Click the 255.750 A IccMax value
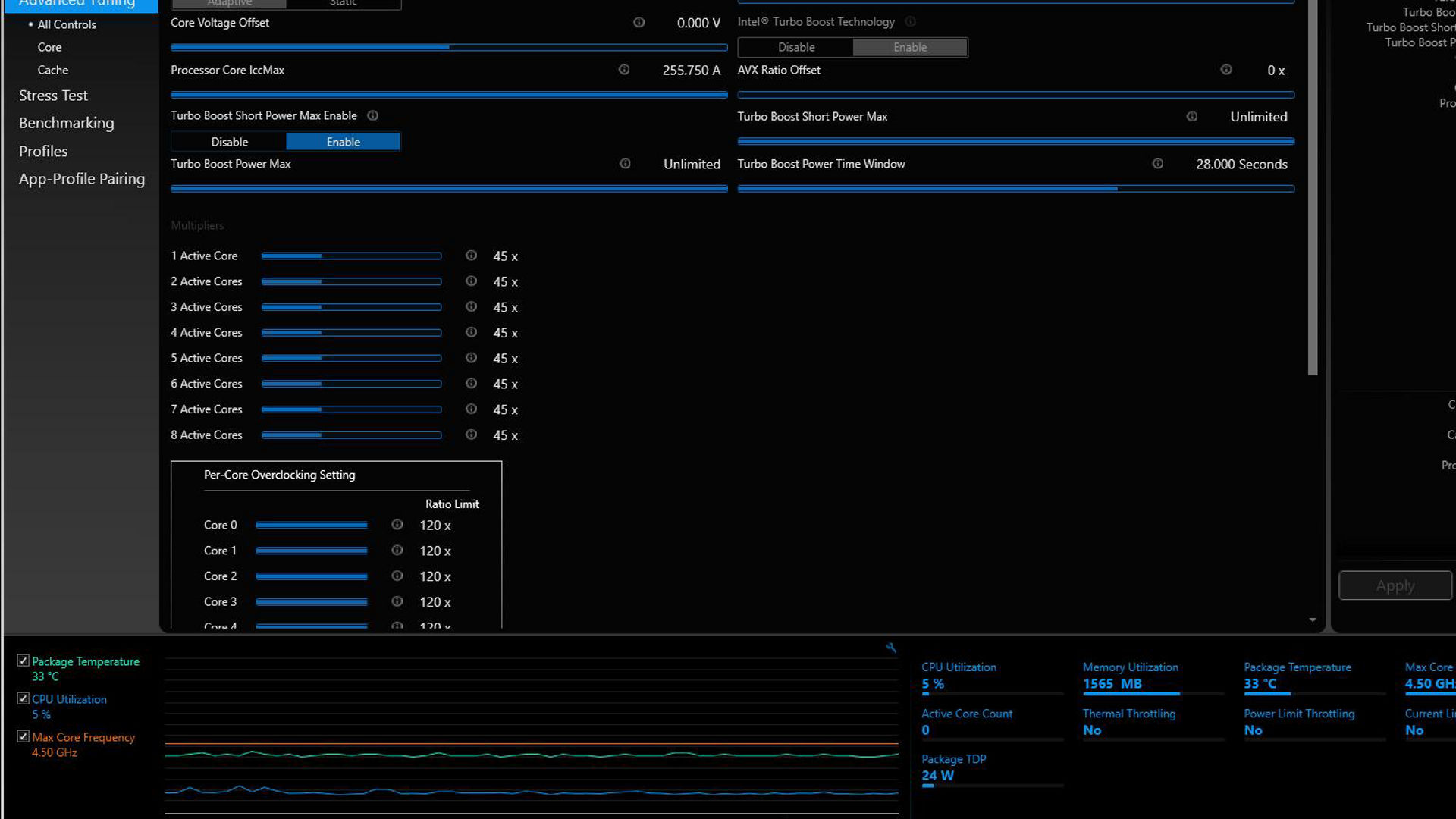The height and width of the screenshot is (819, 1456). coord(691,71)
